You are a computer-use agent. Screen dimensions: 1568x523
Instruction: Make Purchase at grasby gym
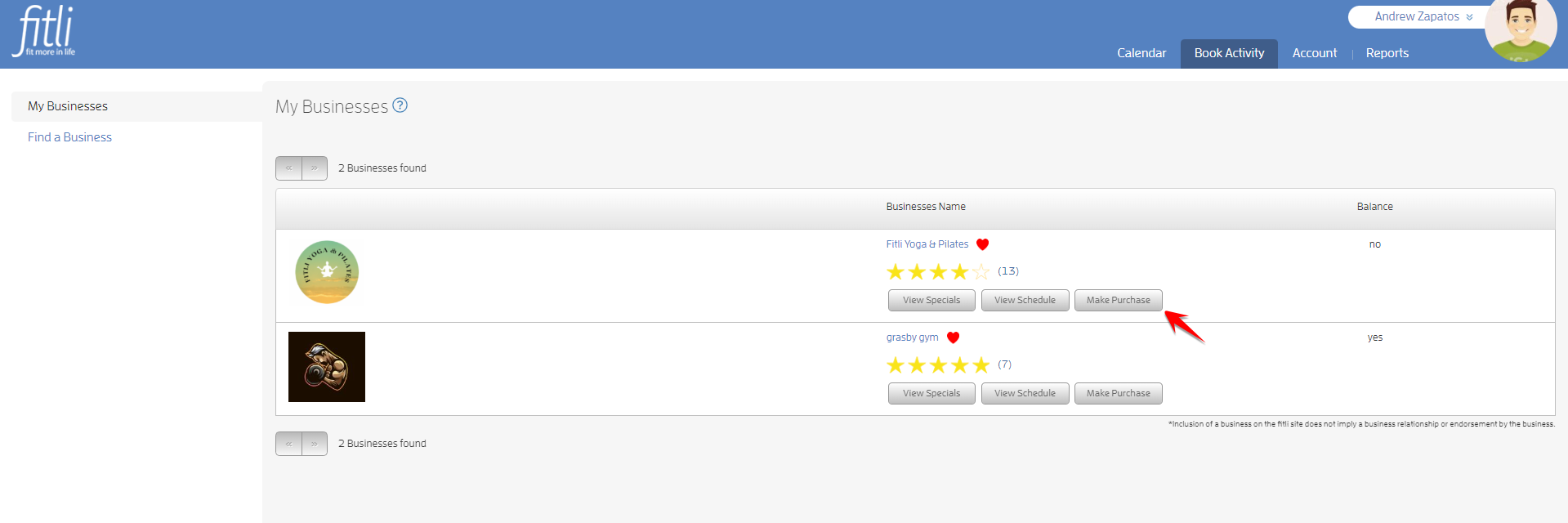1118,393
